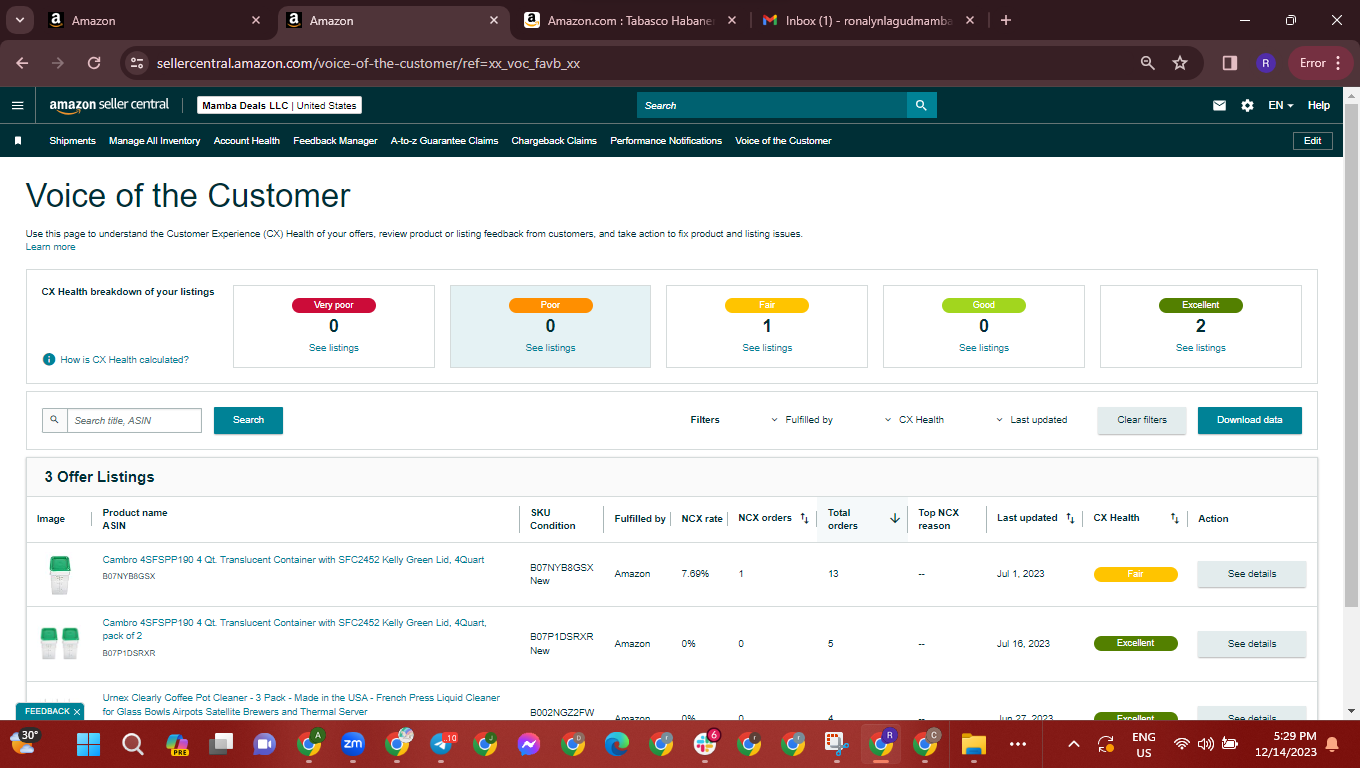
Task: Sort by Total orders arrow
Action: [x=895, y=518]
